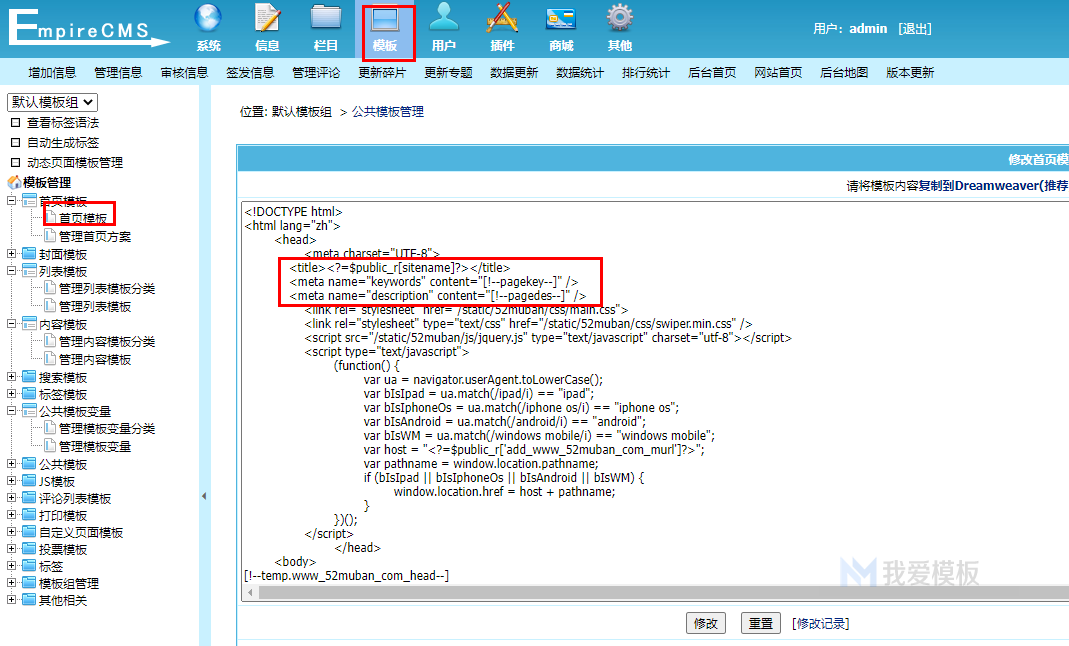Viewport: 1069px width, 646px height.
Task: Click the document icon beside 管理首页方案
Action: [50, 236]
